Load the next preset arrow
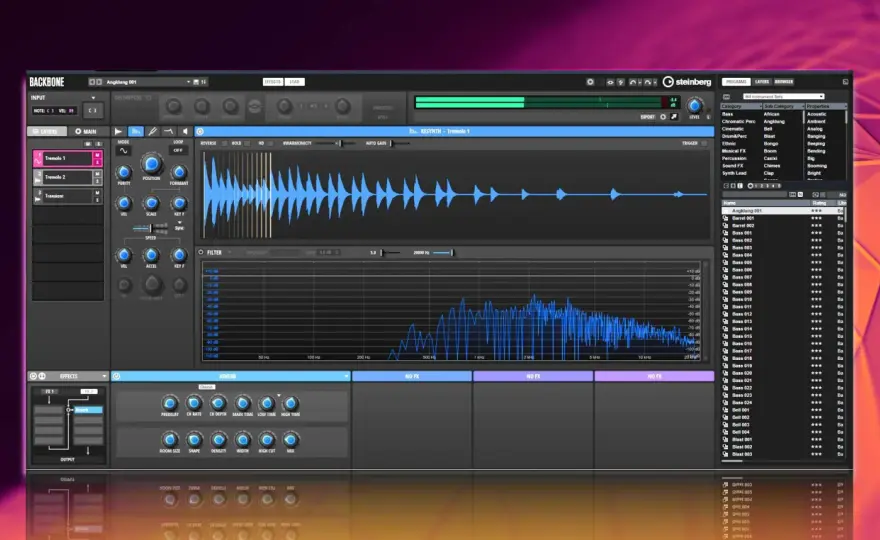This screenshot has width=880, height=540. [99, 82]
